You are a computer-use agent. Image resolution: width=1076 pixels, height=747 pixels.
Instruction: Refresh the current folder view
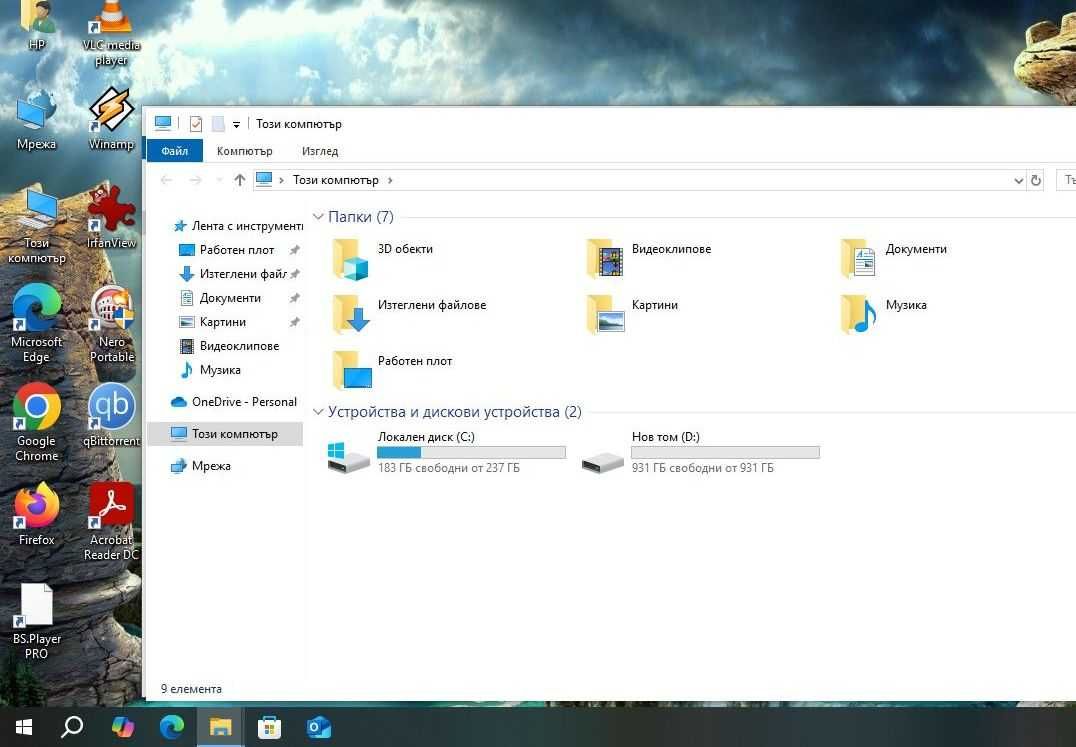1036,180
